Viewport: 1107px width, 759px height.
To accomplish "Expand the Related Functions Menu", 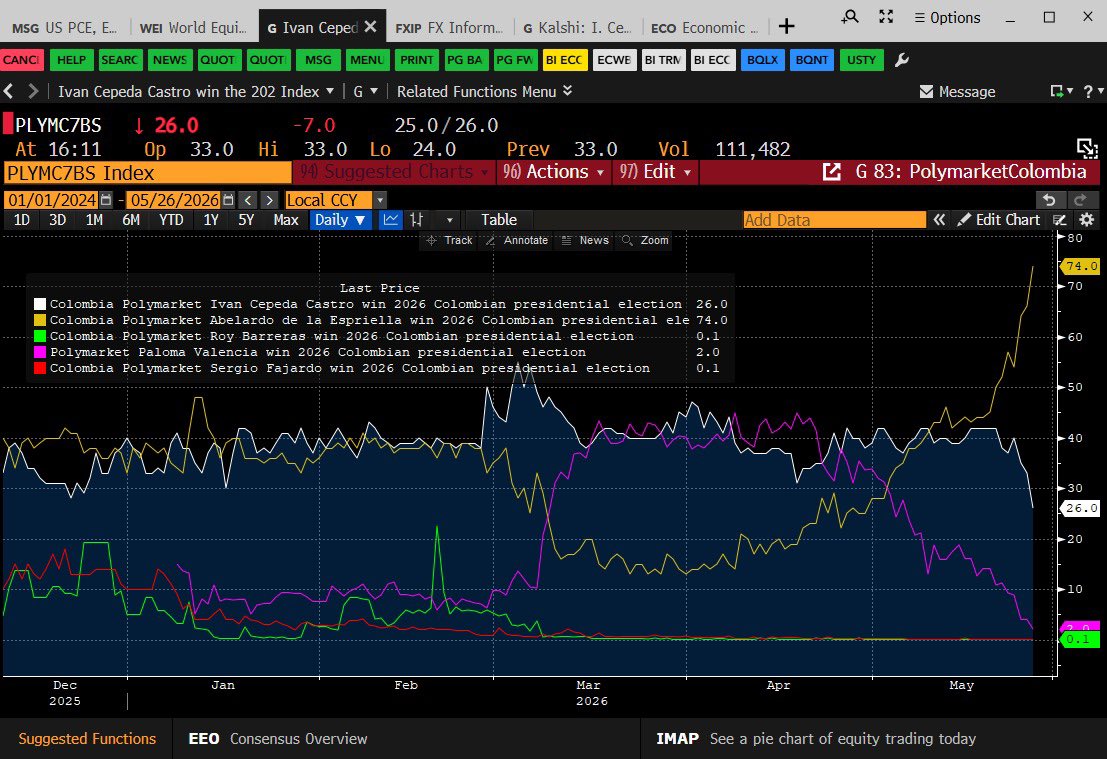I will (484, 91).
